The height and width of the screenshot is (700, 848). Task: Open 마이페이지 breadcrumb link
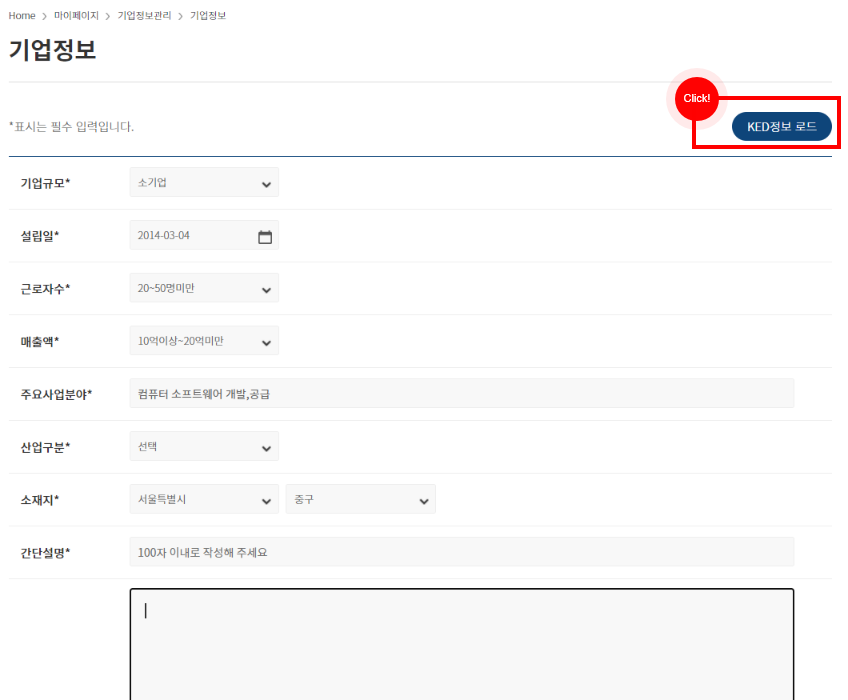click(76, 16)
